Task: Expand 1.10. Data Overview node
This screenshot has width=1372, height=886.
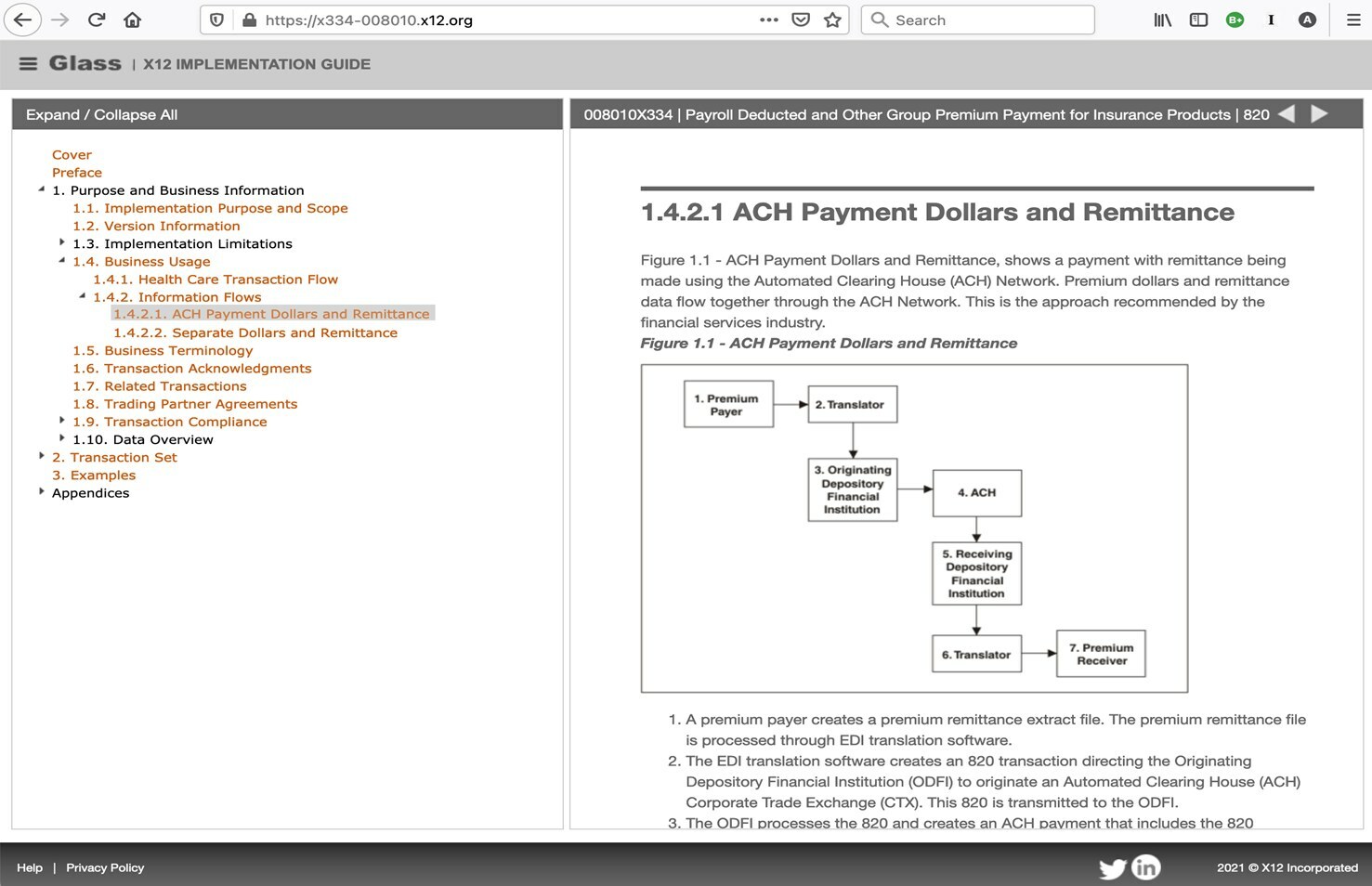Action: coord(61,437)
